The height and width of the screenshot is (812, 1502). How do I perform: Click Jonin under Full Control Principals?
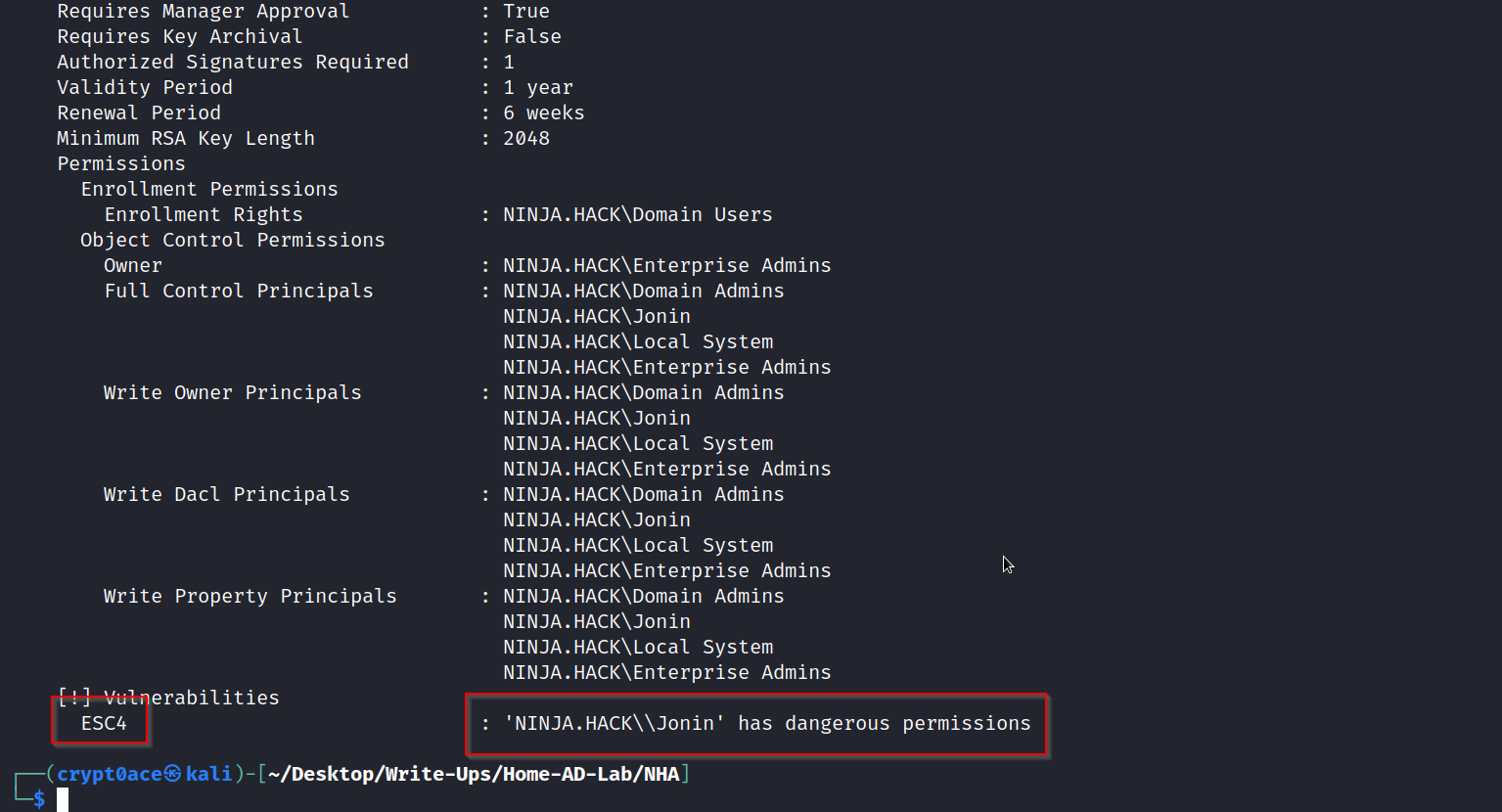point(597,316)
